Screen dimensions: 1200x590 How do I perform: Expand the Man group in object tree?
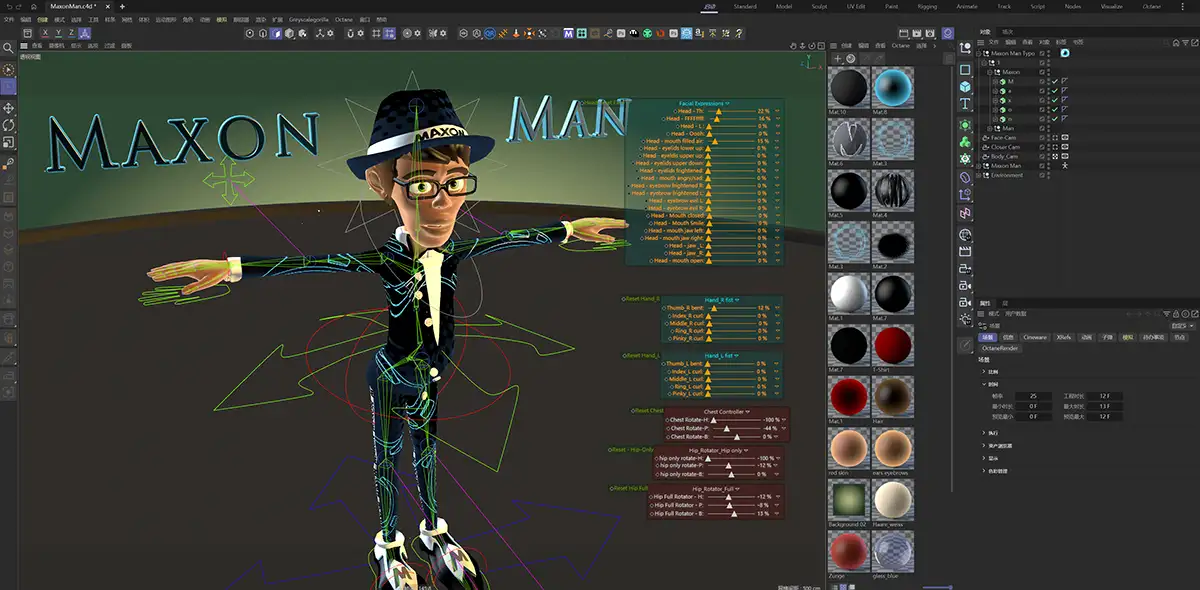[989, 128]
